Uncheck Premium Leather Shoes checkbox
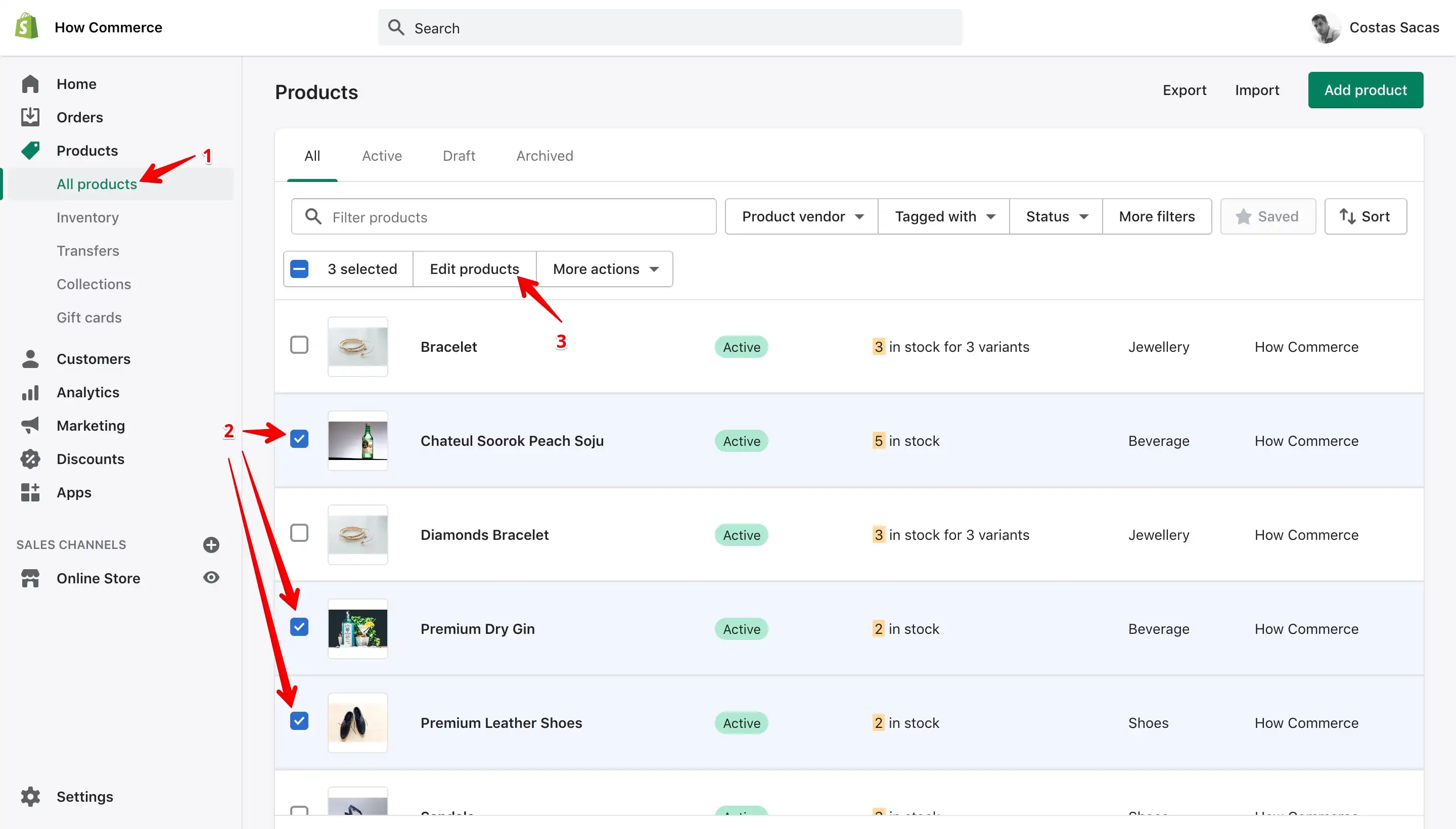This screenshot has width=1456, height=829. click(x=299, y=720)
